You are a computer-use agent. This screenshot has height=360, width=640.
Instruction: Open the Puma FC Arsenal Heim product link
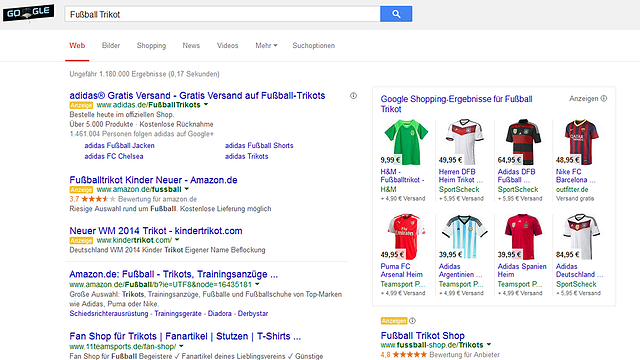(x=402, y=271)
